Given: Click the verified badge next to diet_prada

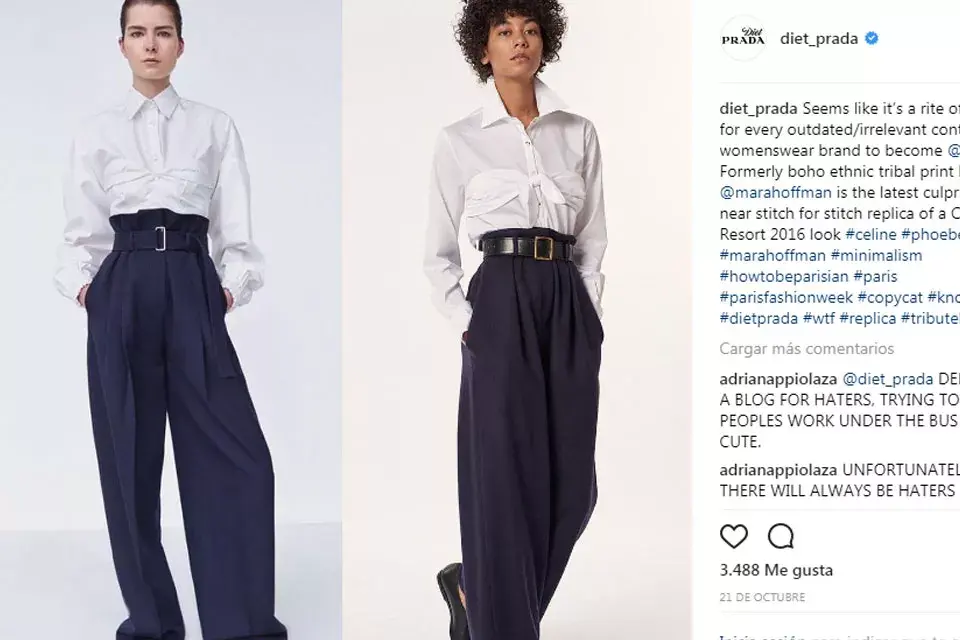Looking at the screenshot, I should 871,39.
